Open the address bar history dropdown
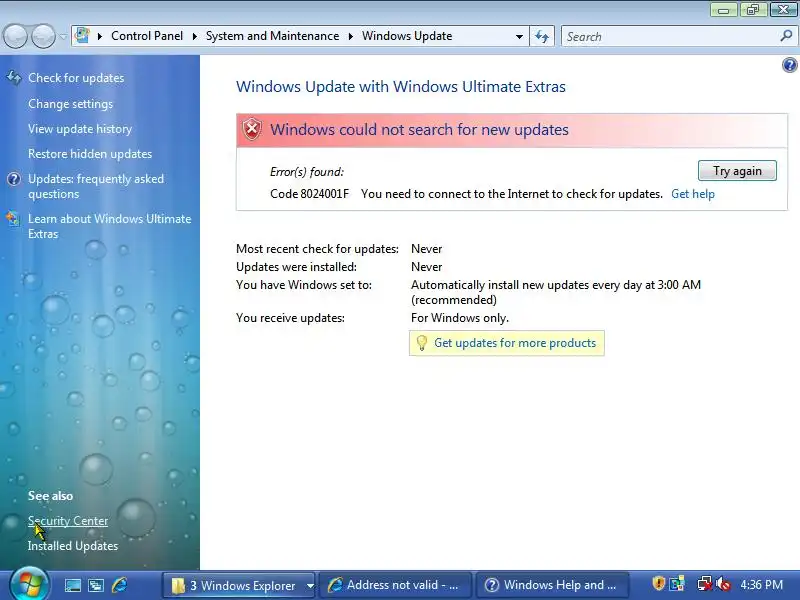The image size is (800, 600). point(519,37)
